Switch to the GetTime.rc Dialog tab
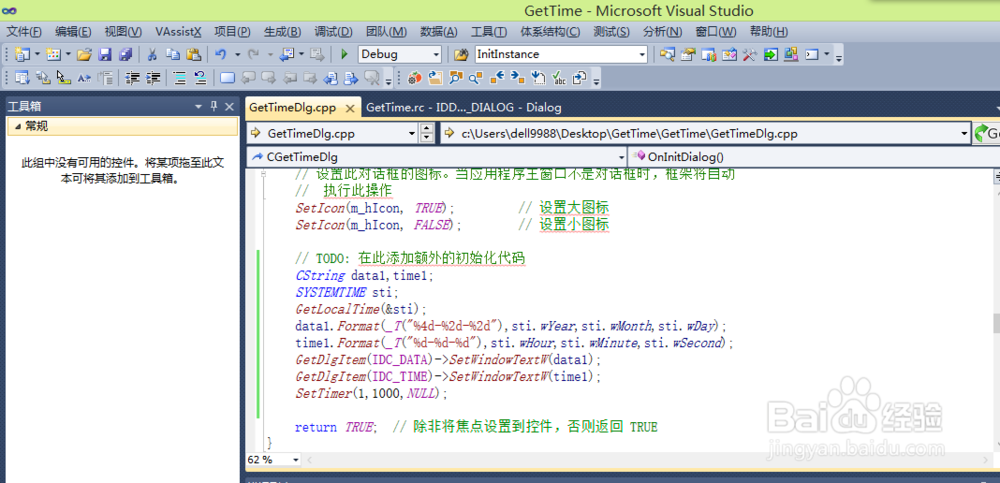 click(464, 107)
